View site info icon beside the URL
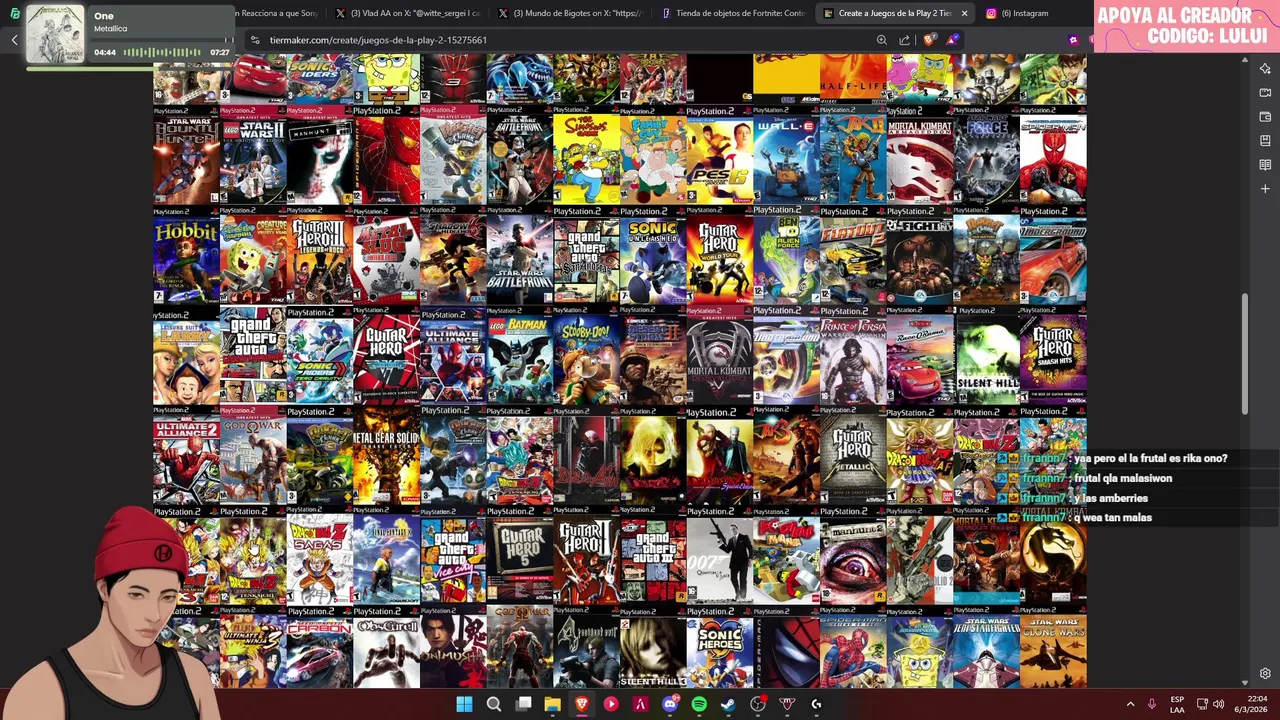The height and width of the screenshot is (720, 1280). point(255,40)
